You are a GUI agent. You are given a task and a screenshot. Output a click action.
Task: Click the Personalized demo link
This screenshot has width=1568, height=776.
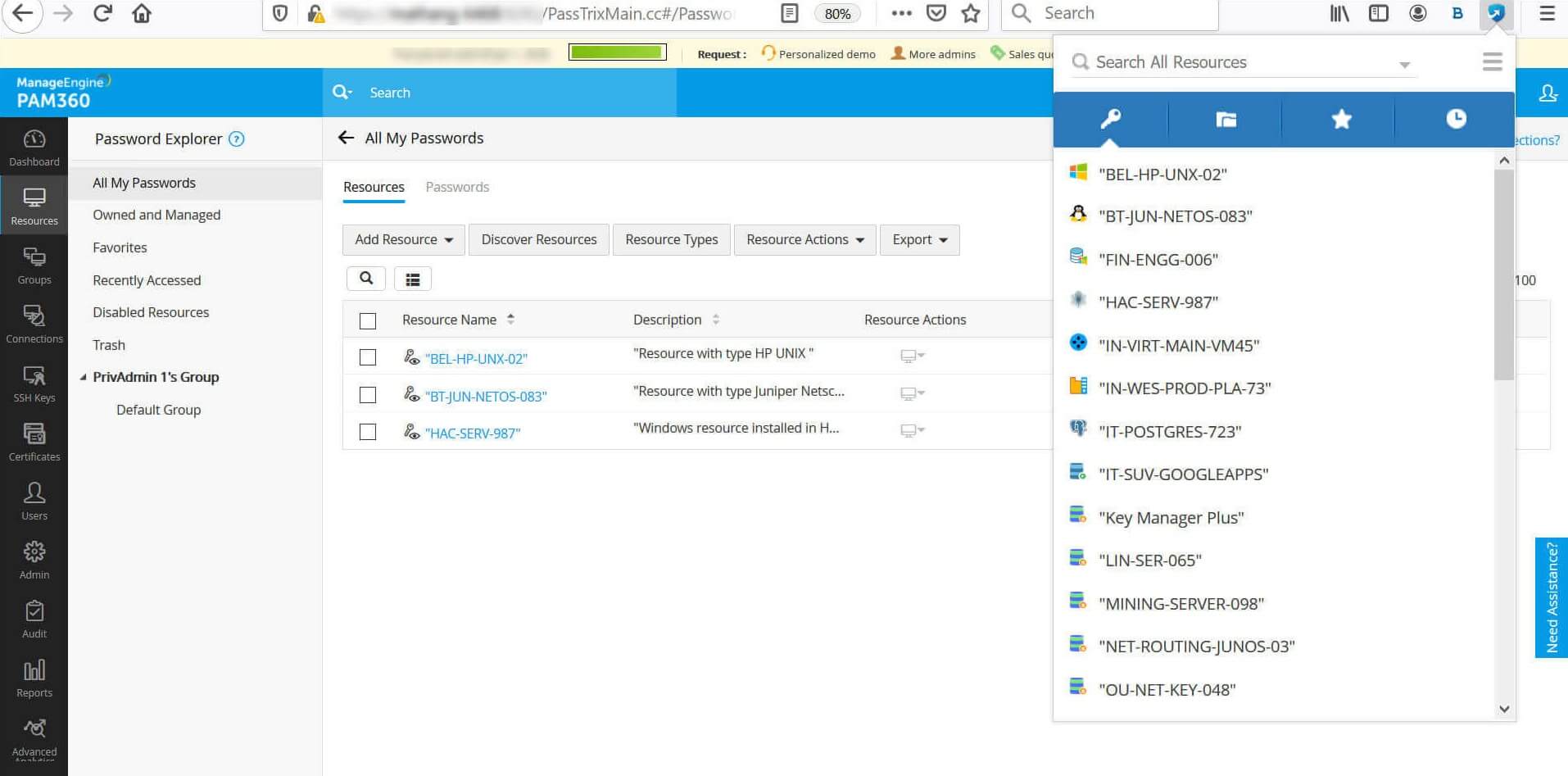818,54
